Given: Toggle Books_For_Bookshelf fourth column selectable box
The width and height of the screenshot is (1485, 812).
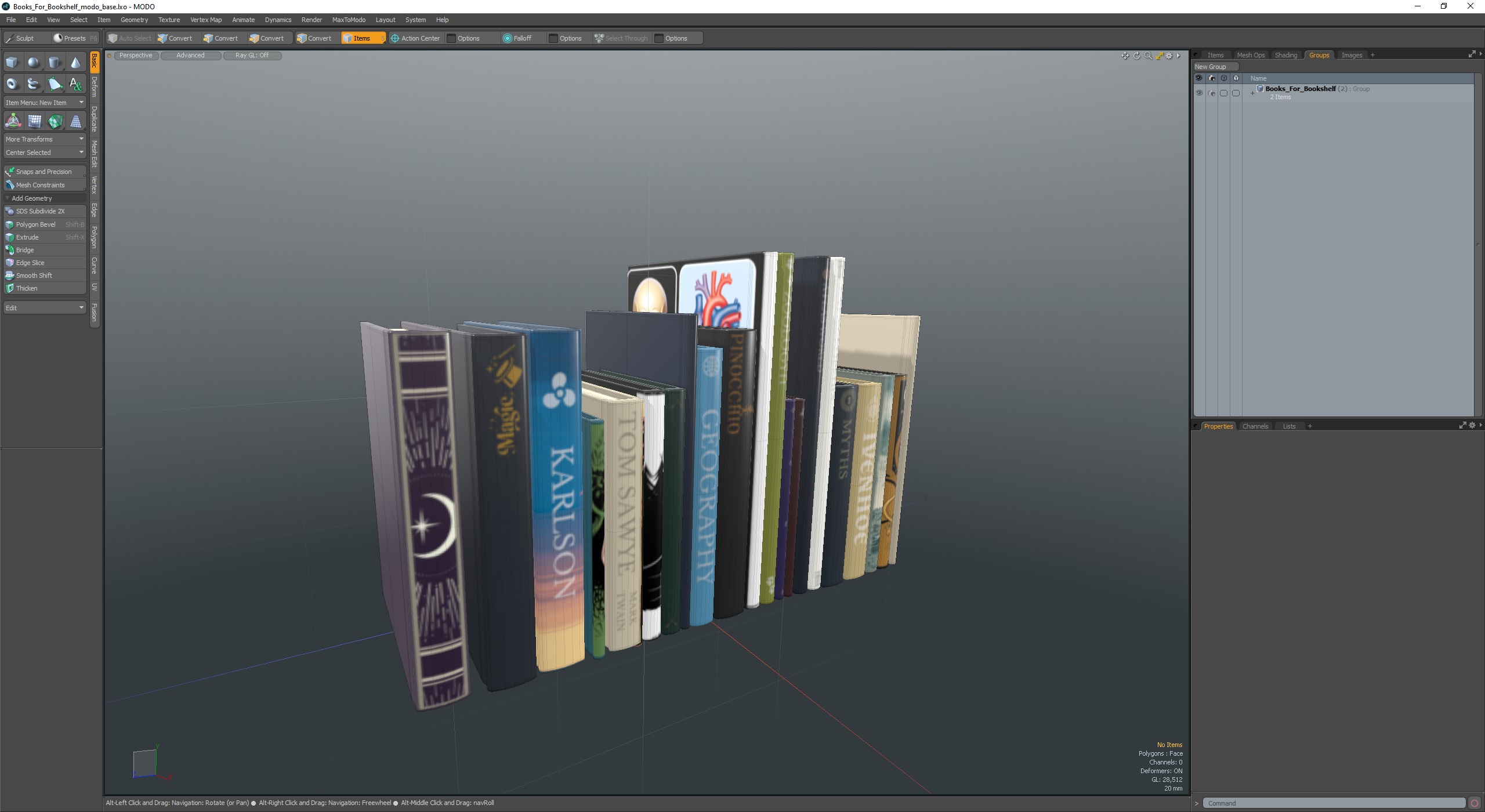Looking at the screenshot, I should click(1236, 93).
